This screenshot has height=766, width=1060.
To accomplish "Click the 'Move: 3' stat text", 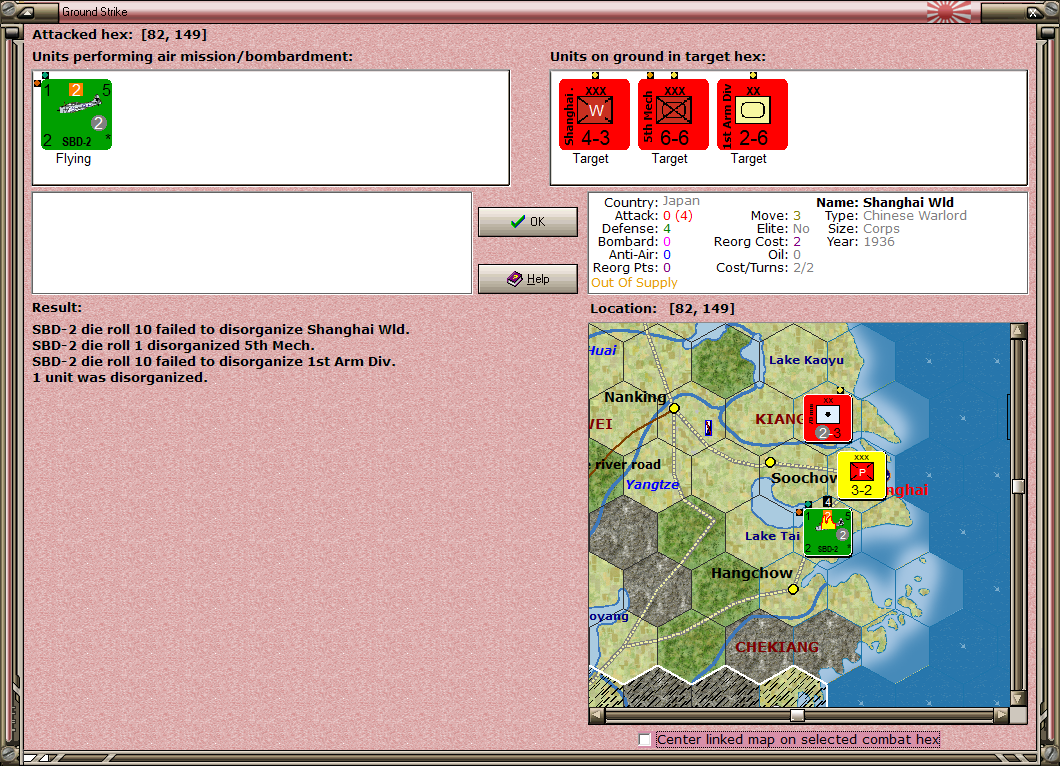I will (775, 216).
